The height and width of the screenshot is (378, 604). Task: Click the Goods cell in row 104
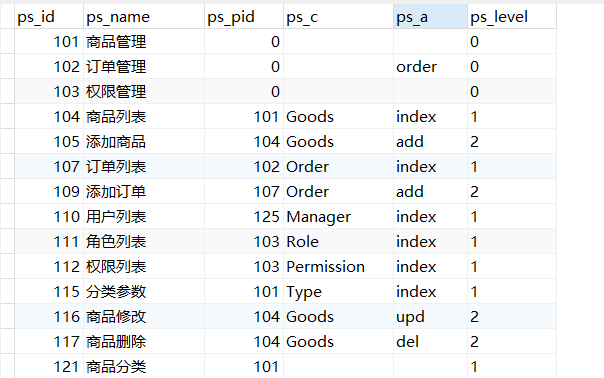(x=338, y=117)
